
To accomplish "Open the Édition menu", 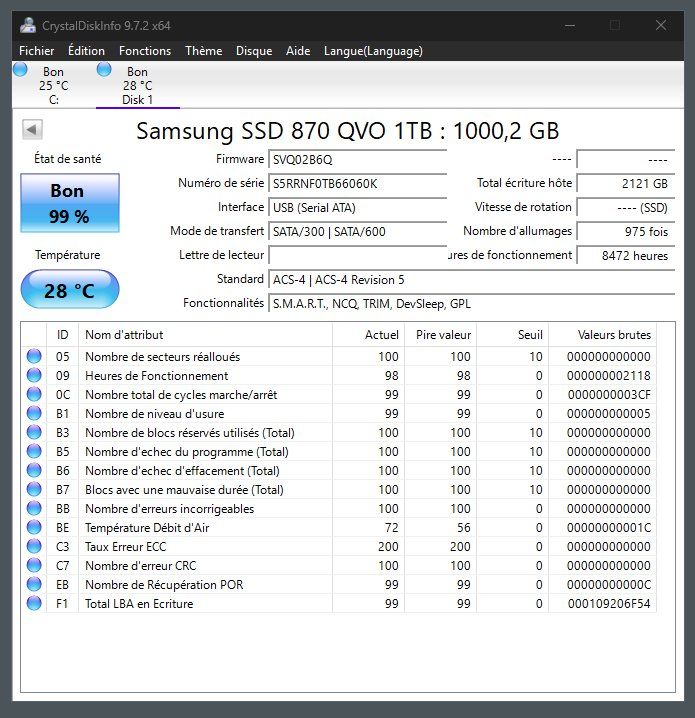I will pyautogui.click(x=87, y=51).
